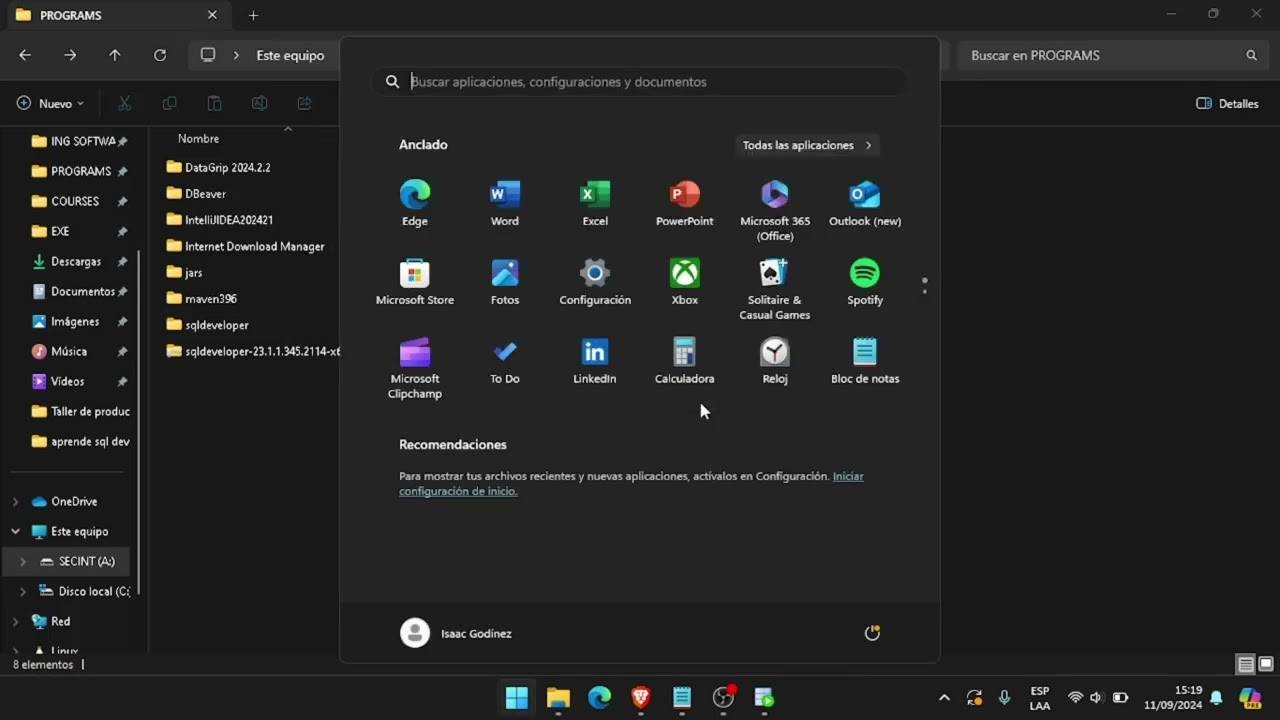Launch Spotify from Start menu
The height and width of the screenshot is (720, 1280).
[x=865, y=282]
